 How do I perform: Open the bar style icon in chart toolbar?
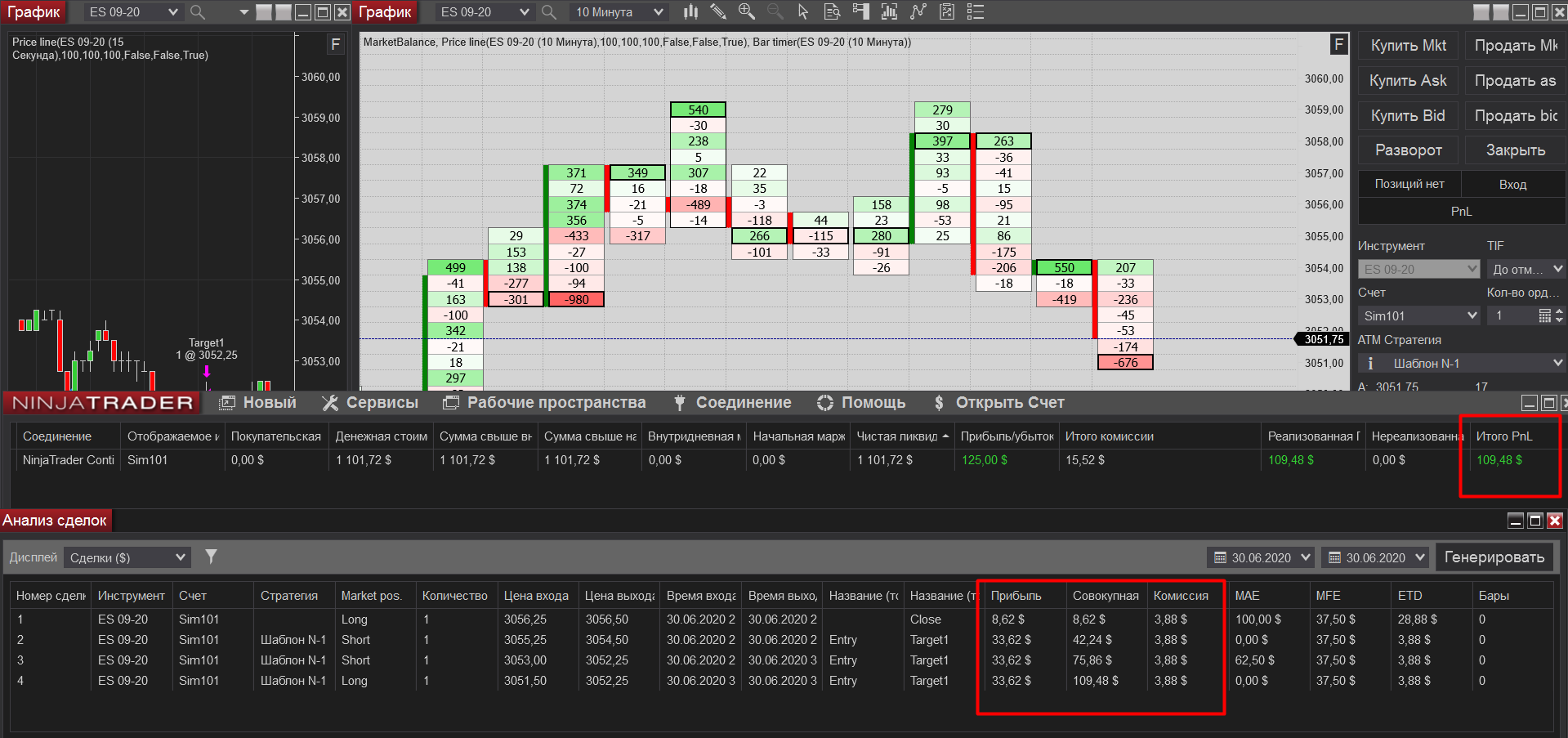tap(690, 11)
